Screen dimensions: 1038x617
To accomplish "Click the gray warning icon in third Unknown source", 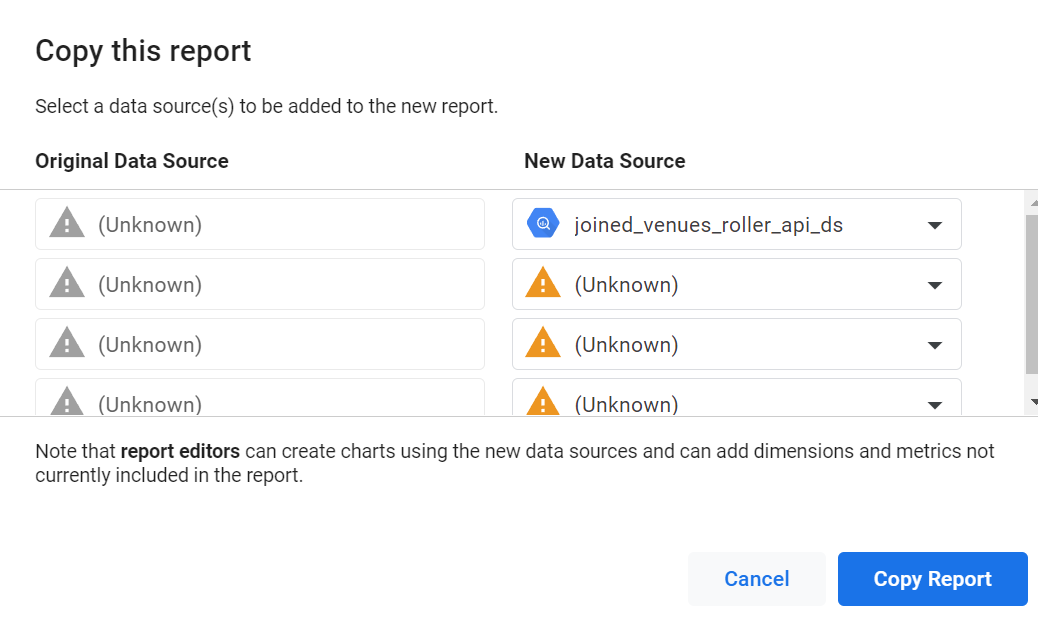I will (65, 343).
